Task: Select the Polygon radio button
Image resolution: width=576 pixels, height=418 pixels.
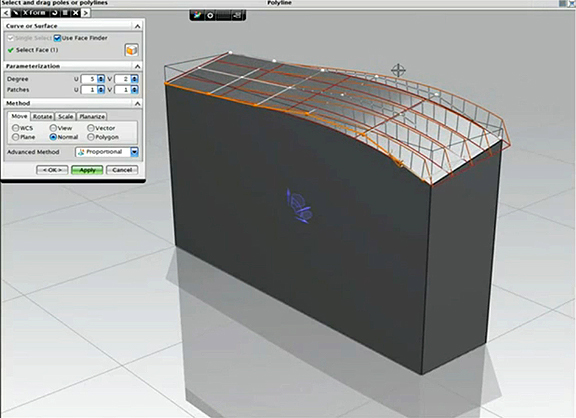Action: (x=91, y=137)
